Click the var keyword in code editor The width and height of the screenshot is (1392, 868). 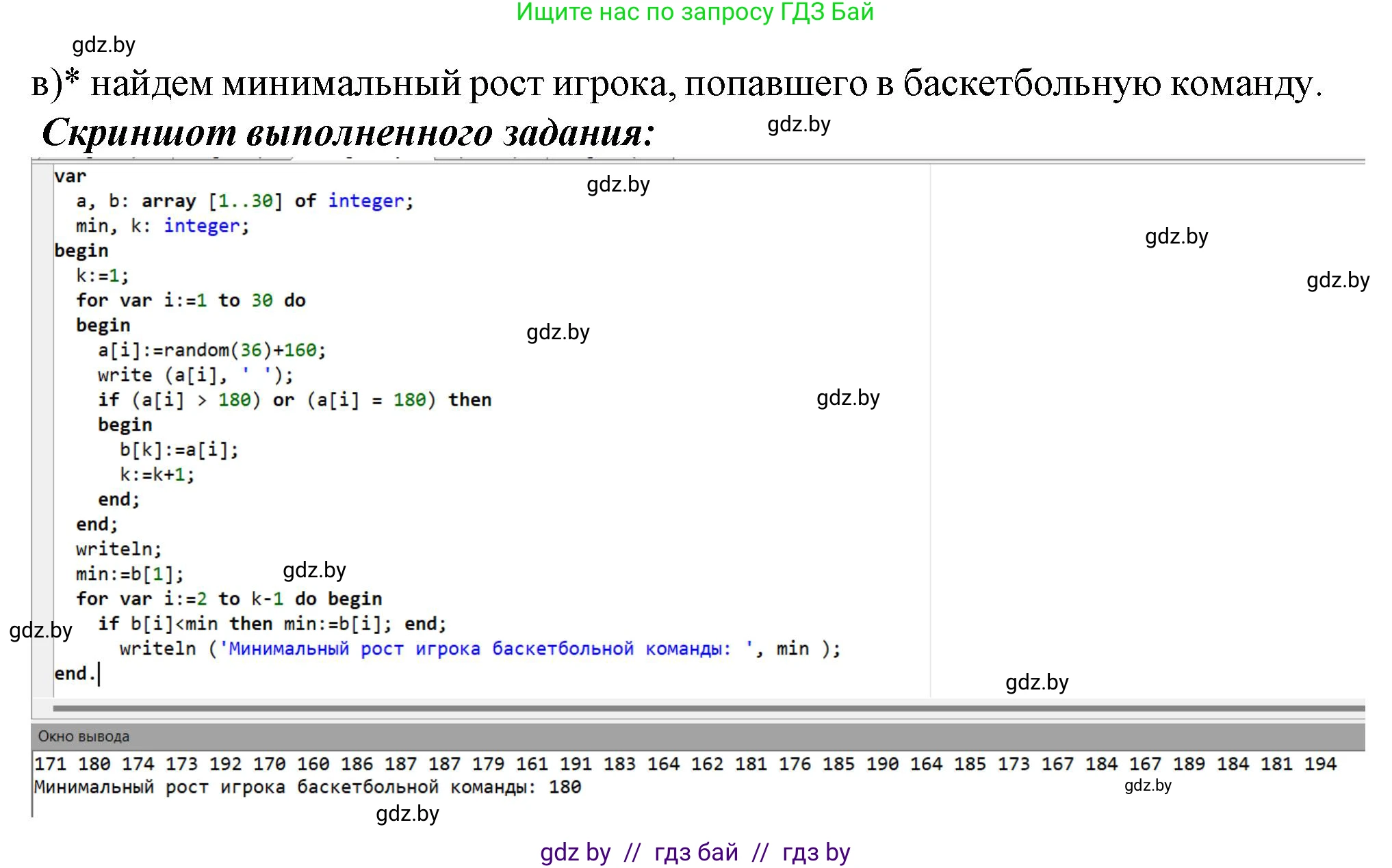(70, 176)
